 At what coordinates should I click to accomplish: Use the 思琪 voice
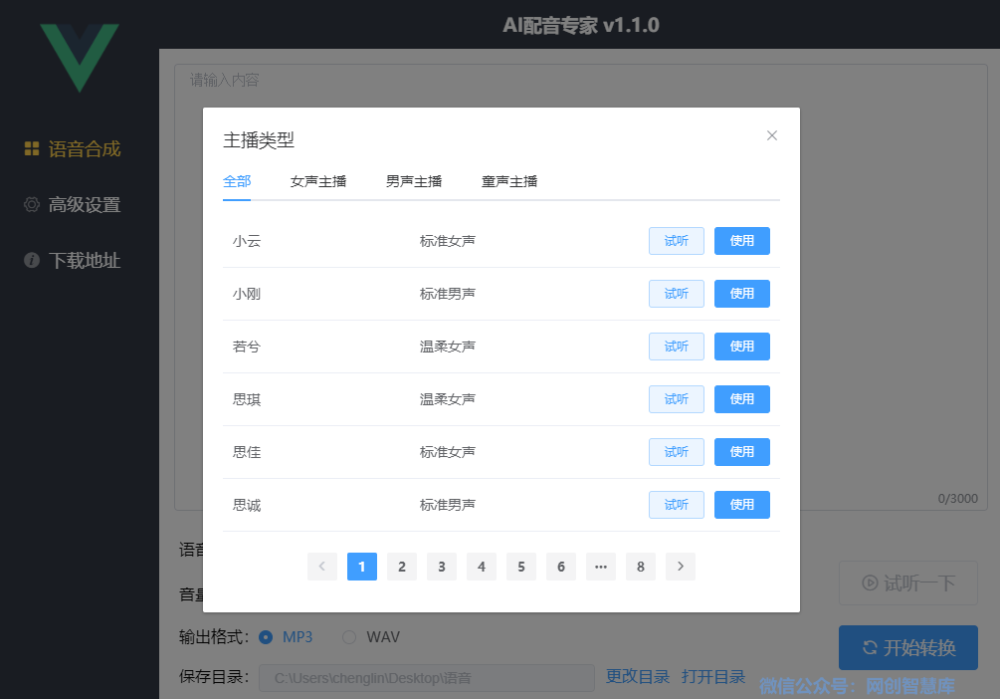click(x=742, y=399)
